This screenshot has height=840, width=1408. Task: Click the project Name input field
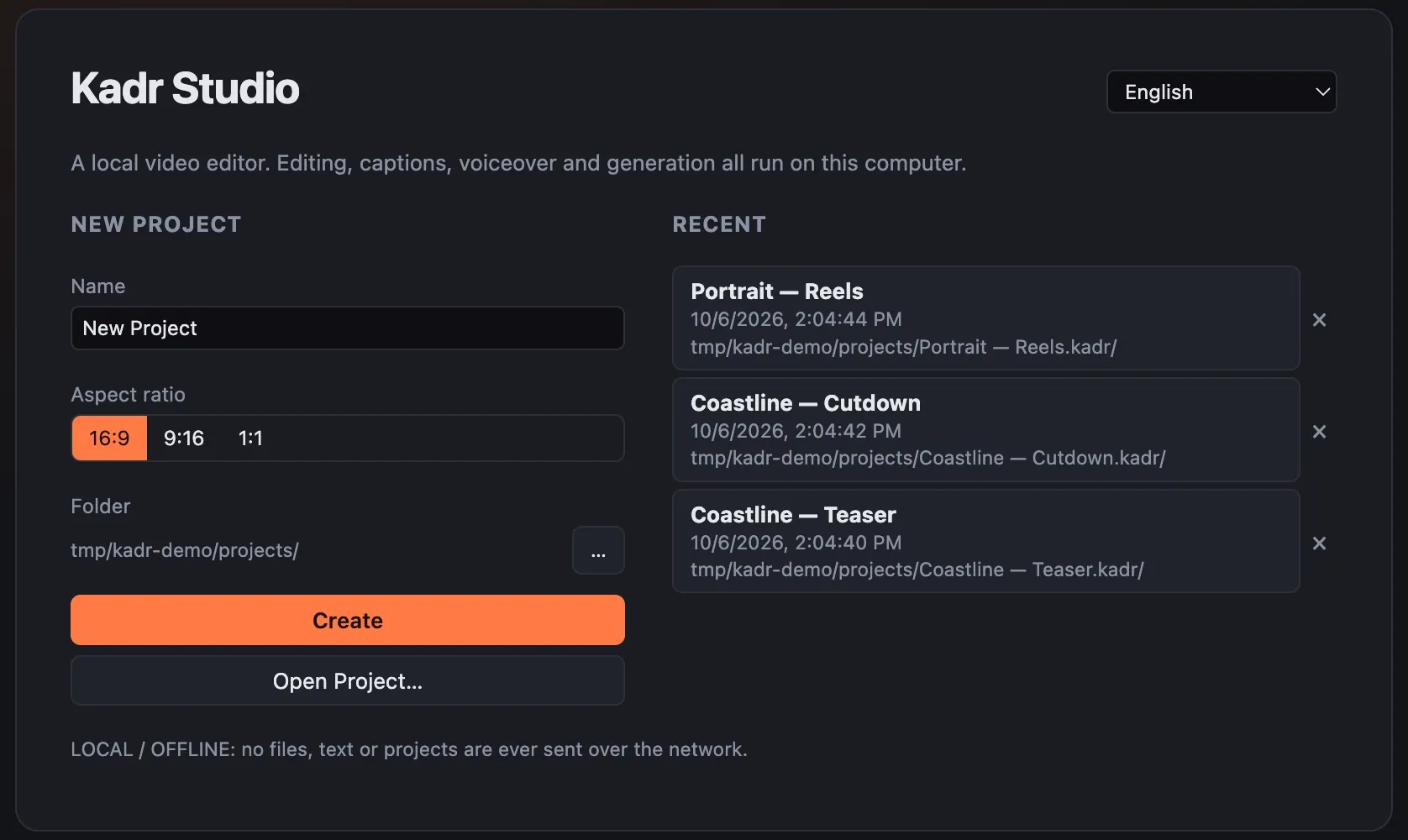(x=347, y=328)
